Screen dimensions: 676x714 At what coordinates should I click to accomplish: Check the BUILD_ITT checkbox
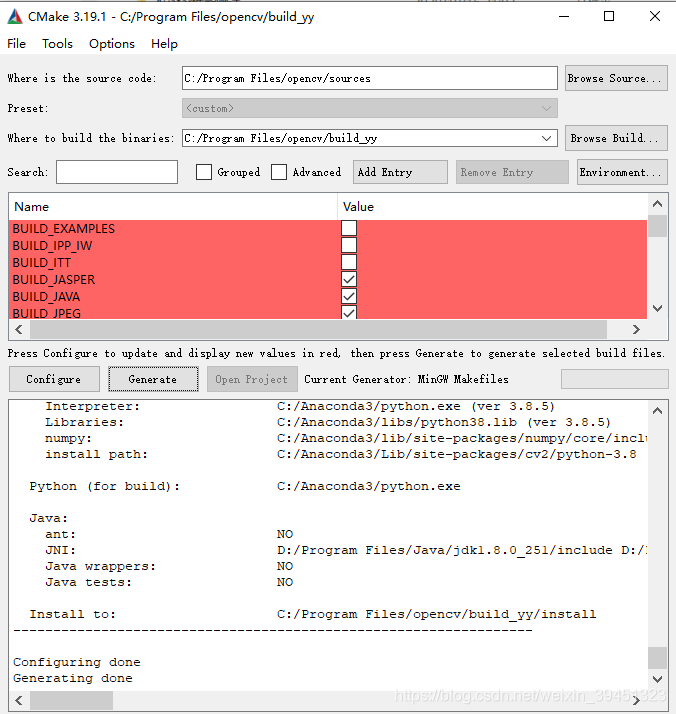tap(349, 262)
